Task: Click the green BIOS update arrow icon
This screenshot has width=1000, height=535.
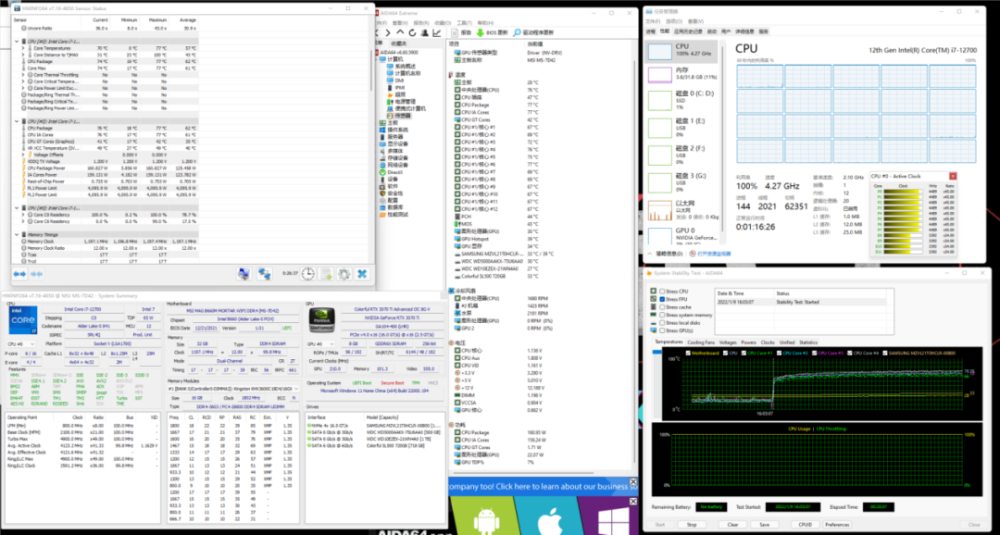Action: 481,31
